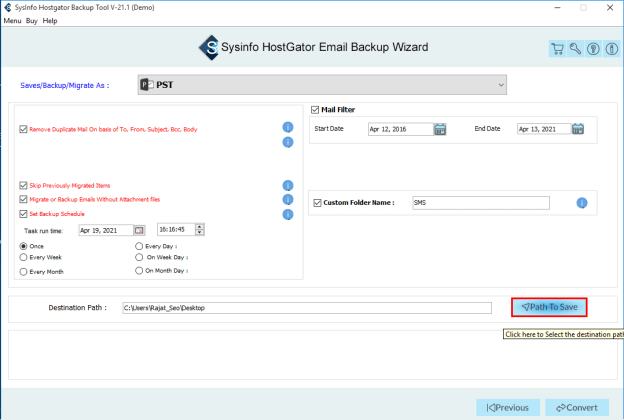Uncheck Remove Duplicate Mail checkbox

coord(23,129)
